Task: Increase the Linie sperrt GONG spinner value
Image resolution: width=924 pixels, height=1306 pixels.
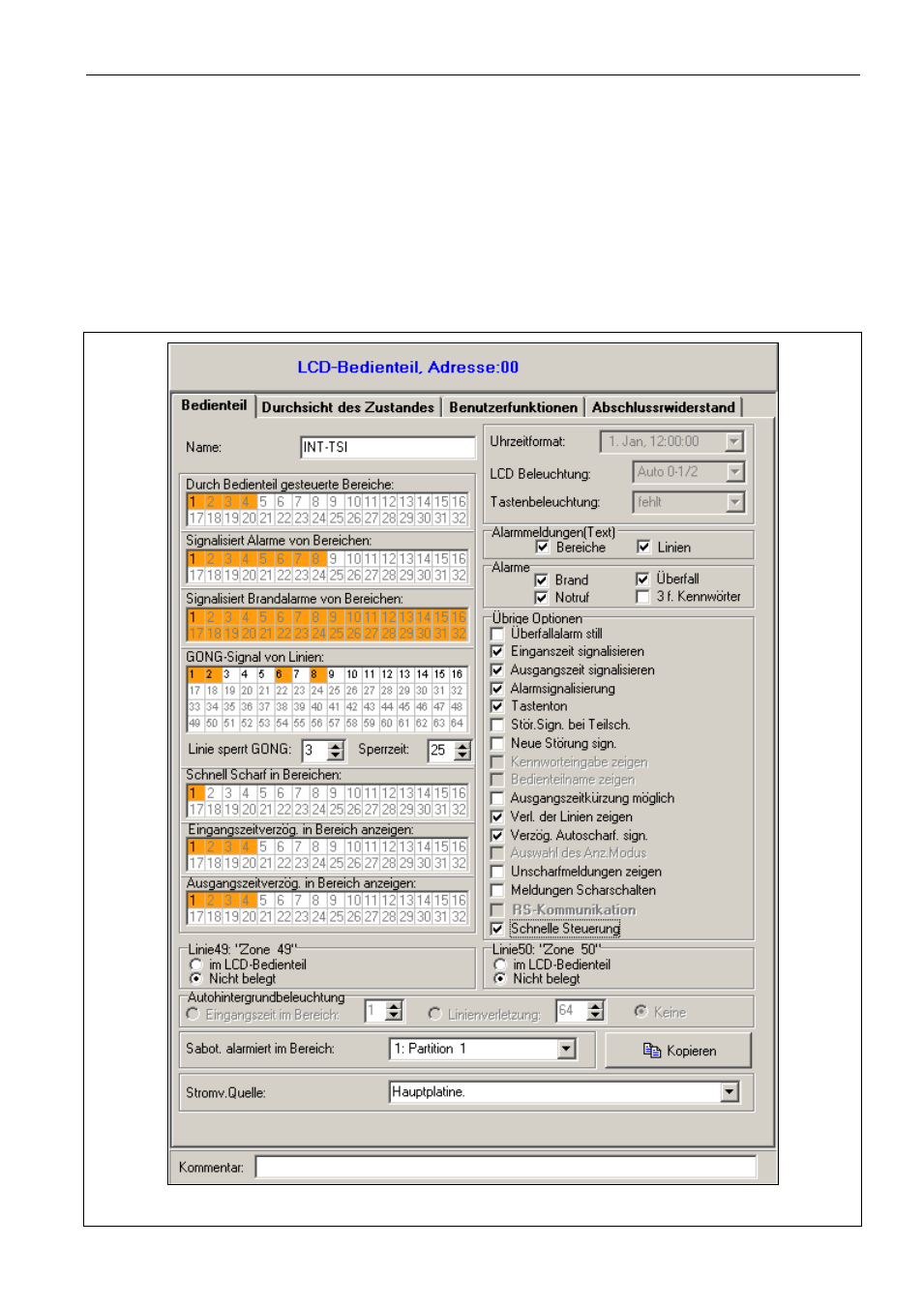Action: pyautogui.click(x=336, y=746)
